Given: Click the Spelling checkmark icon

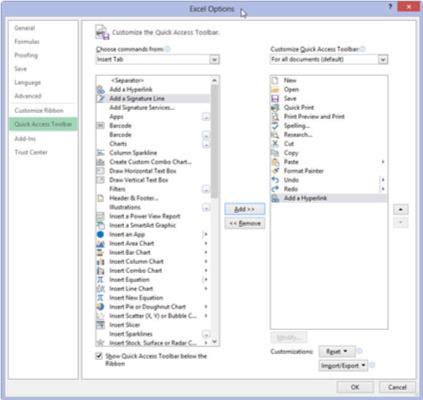Looking at the screenshot, I should [275, 126].
